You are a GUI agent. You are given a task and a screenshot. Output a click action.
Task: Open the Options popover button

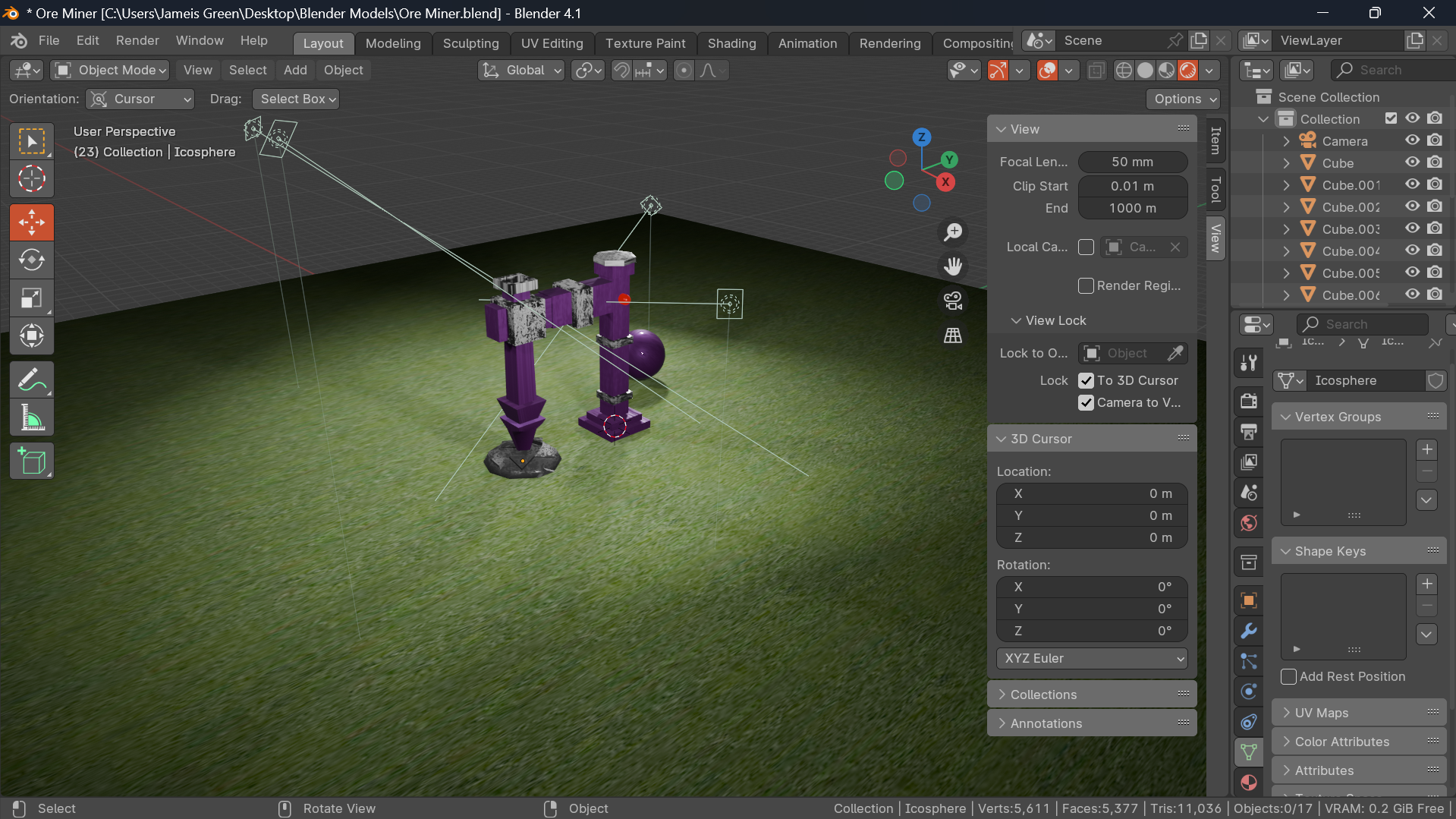coord(1183,99)
